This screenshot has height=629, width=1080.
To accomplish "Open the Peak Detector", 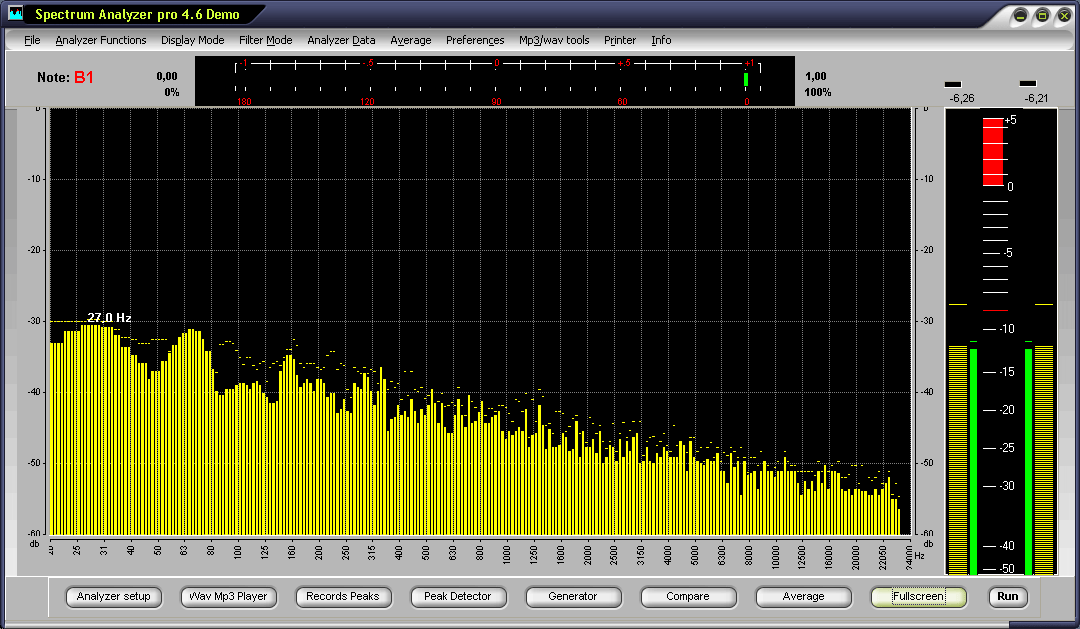I will coord(458,597).
